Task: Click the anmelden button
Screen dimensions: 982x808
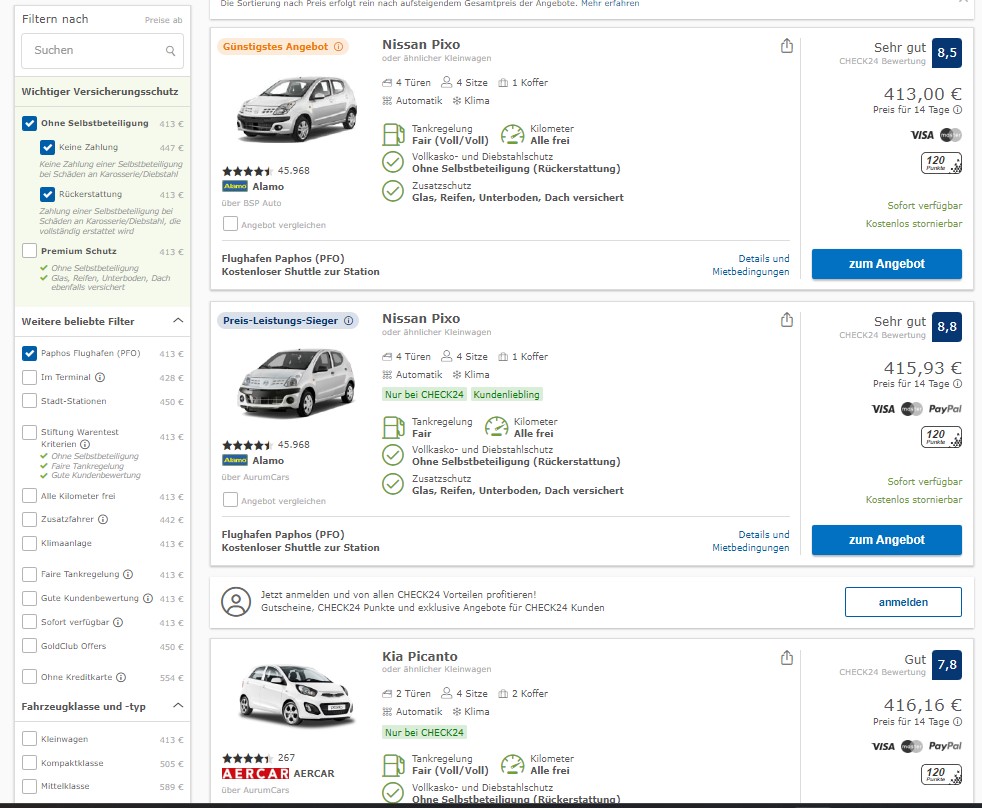Action: [x=903, y=602]
